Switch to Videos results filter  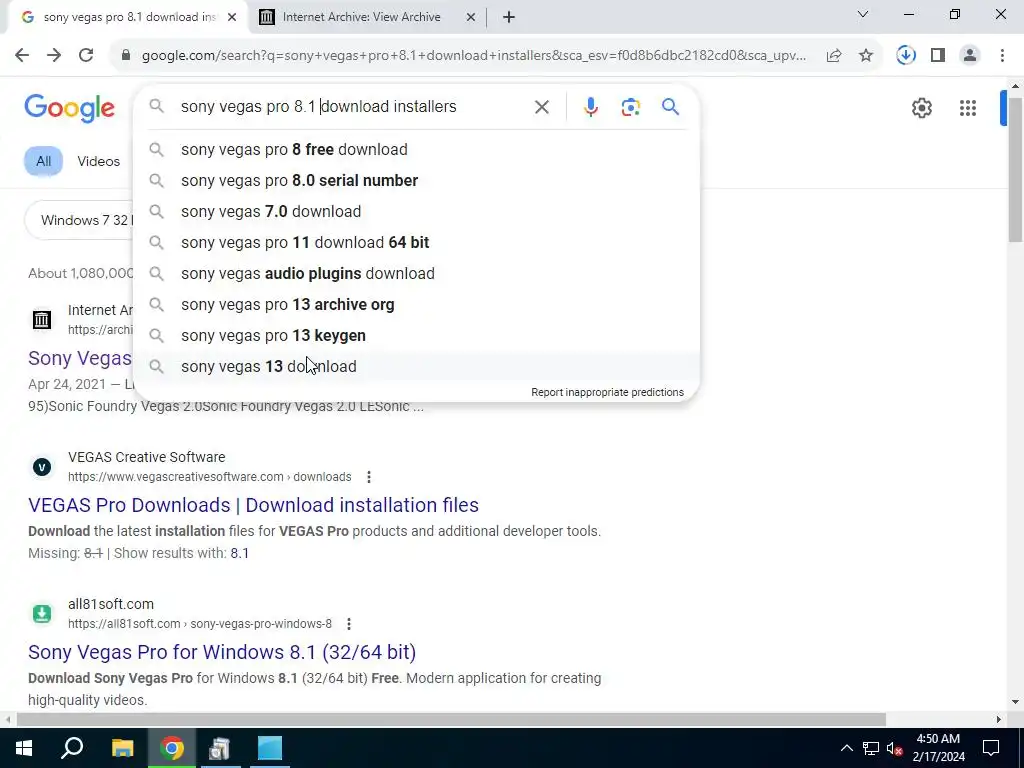(99, 161)
